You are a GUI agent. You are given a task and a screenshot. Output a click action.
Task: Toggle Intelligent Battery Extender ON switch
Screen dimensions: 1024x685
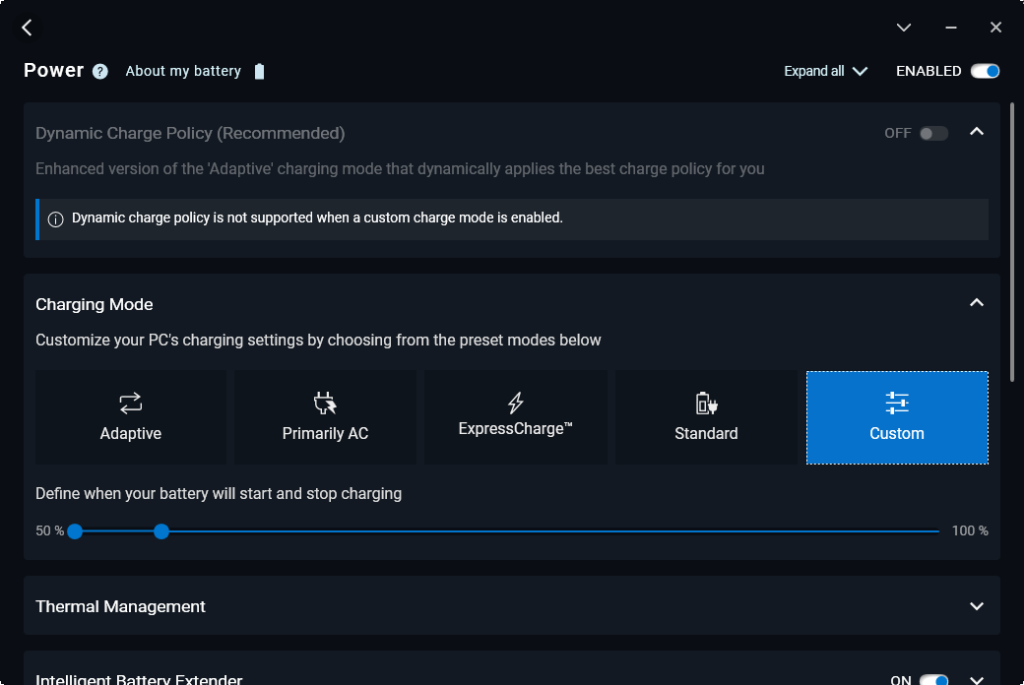click(x=934, y=680)
